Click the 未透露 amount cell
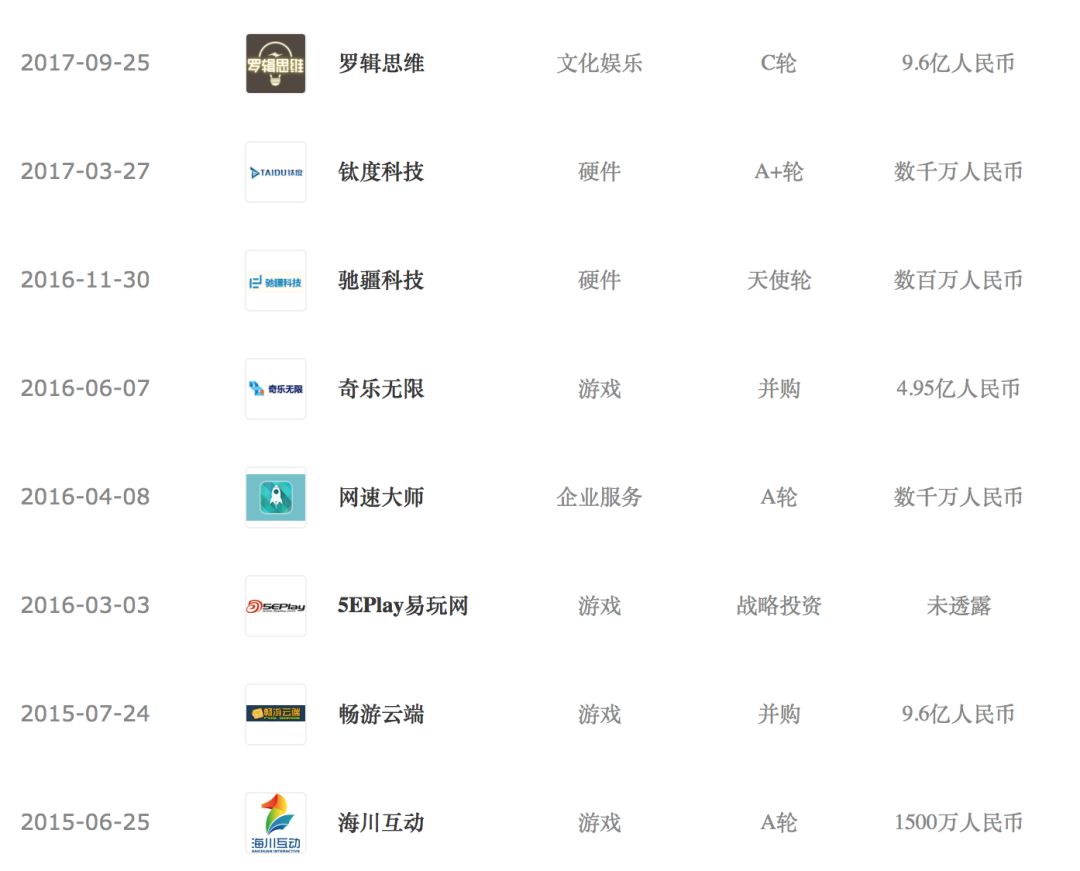Image resolution: width=1080 pixels, height=871 pixels. point(958,605)
